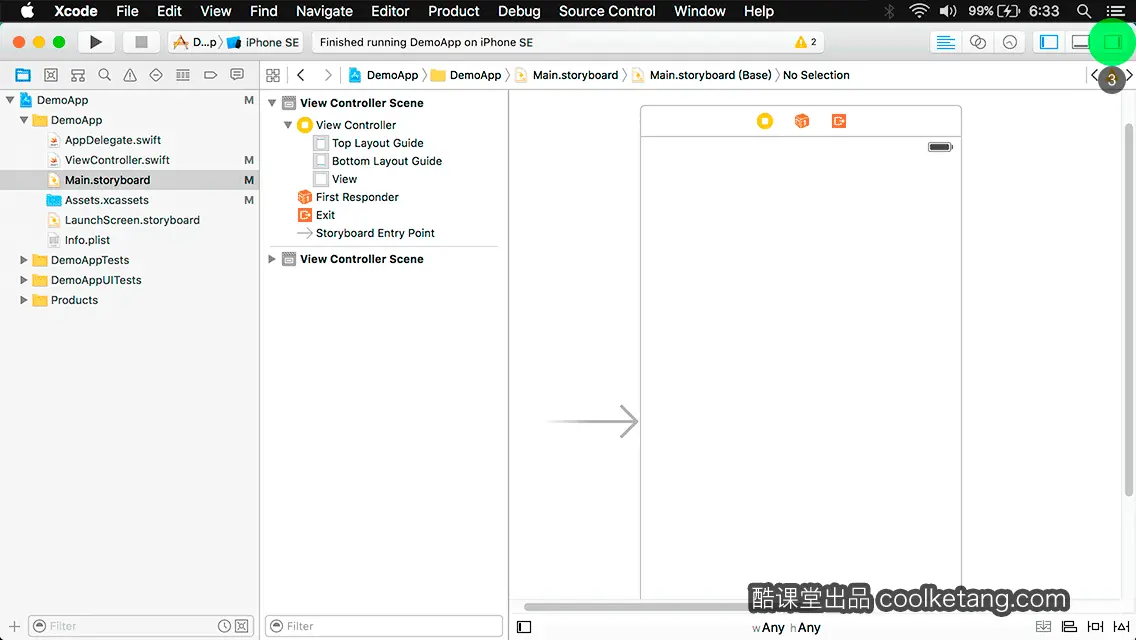The height and width of the screenshot is (640, 1136).
Task: Open Assets.xcassets catalog
Action: point(106,200)
